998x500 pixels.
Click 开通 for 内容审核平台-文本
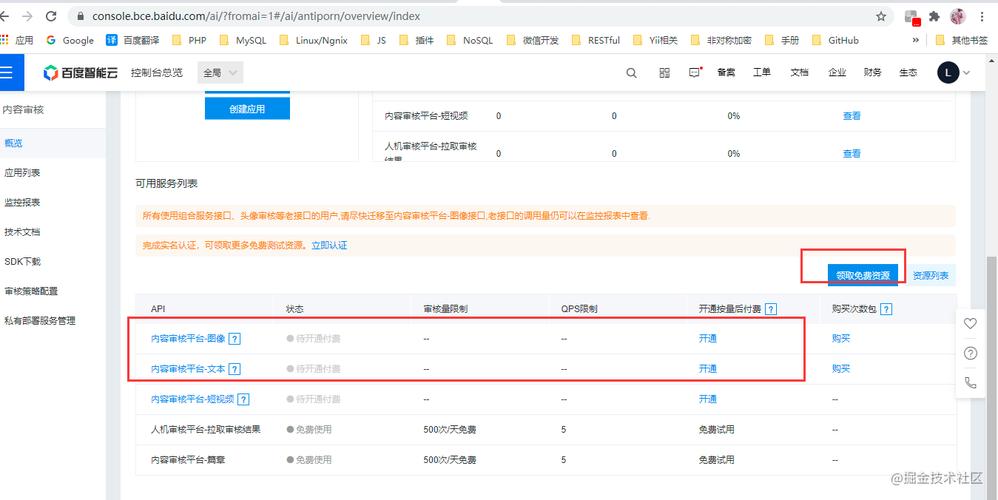pyautogui.click(x=708, y=368)
